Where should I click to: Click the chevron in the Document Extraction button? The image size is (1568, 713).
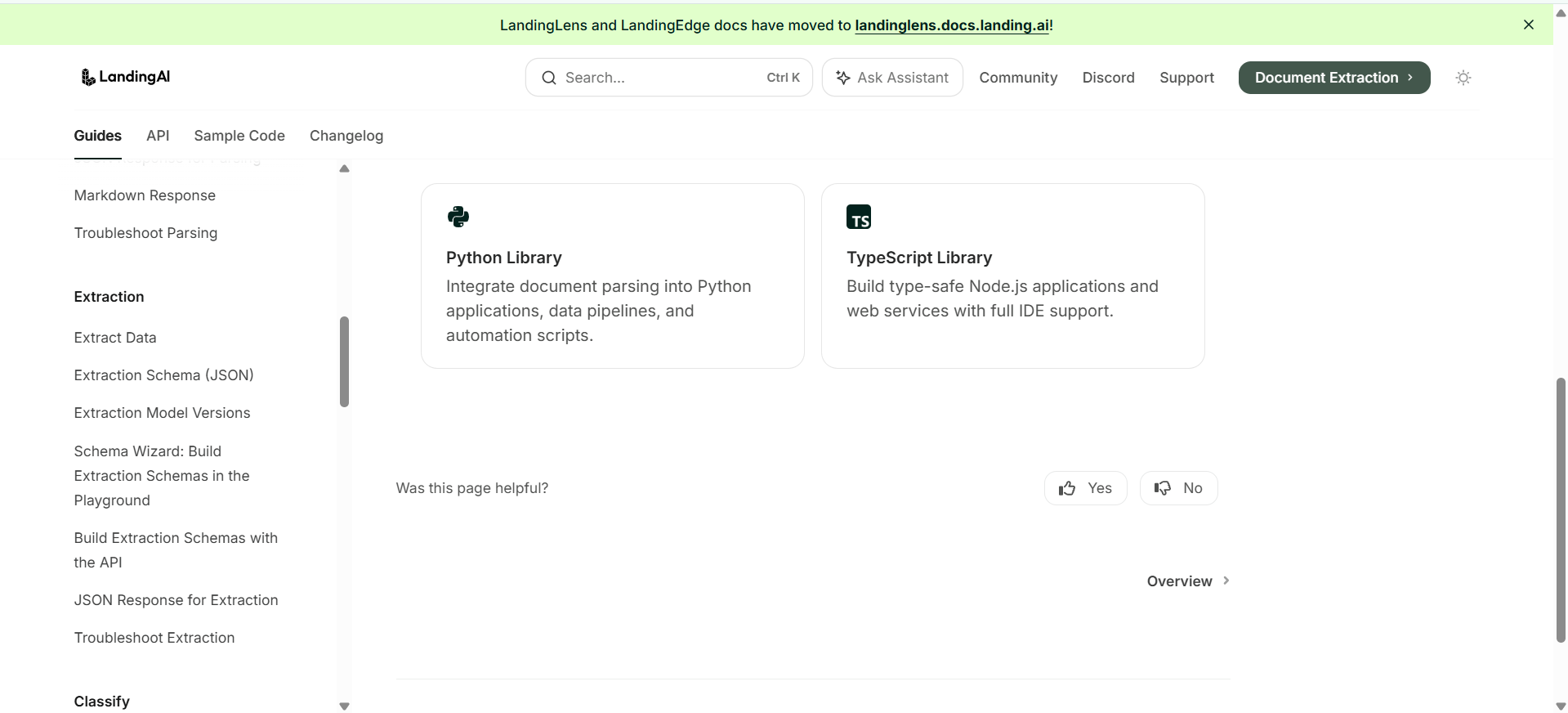tap(1410, 77)
